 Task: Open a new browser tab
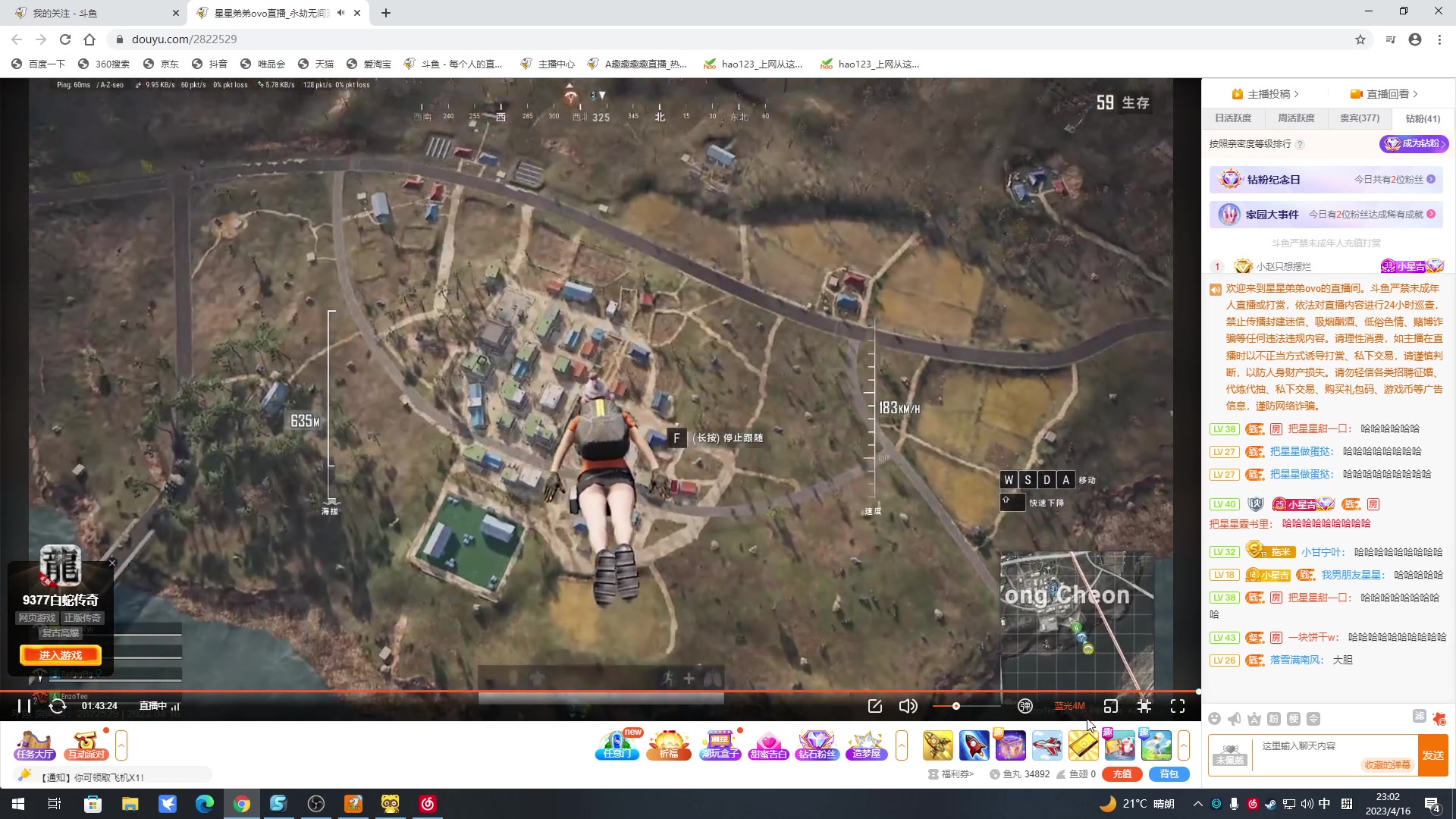(386, 13)
